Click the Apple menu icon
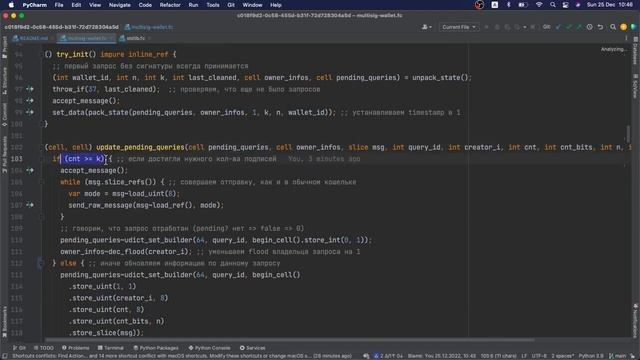 pyautogui.click(x=11, y=5)
